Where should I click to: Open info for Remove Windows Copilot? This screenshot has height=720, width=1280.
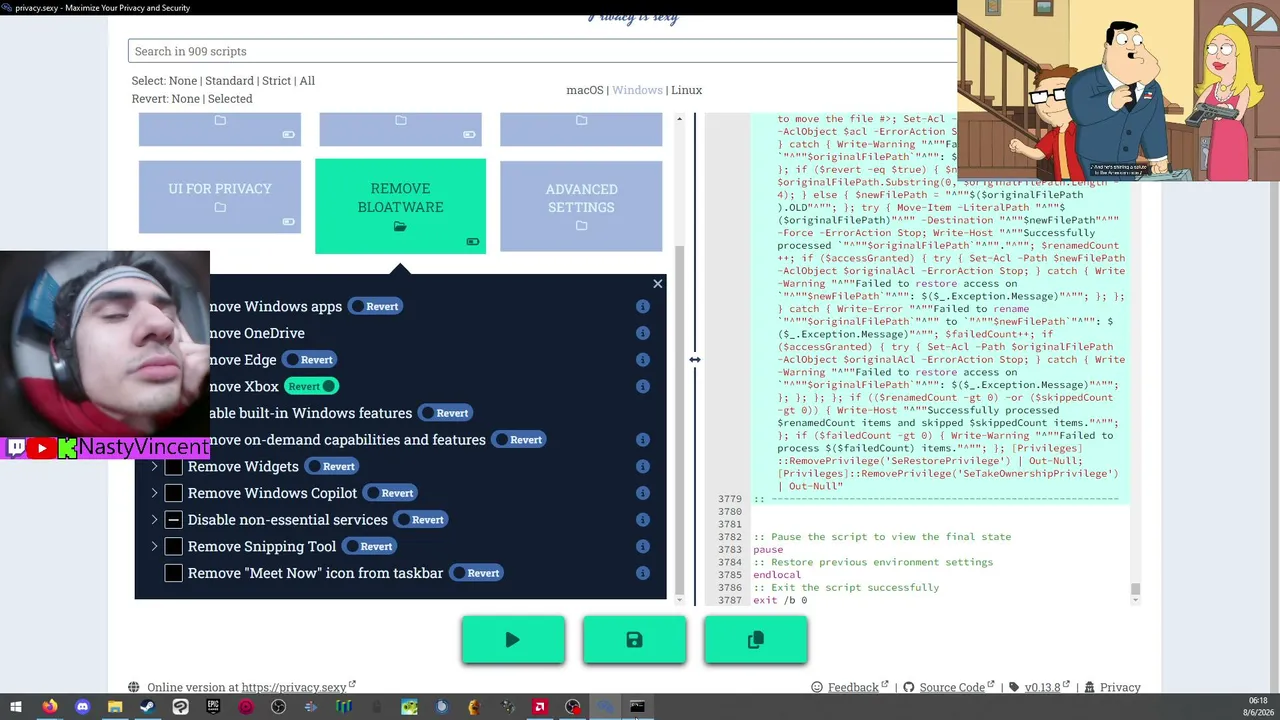643,493
